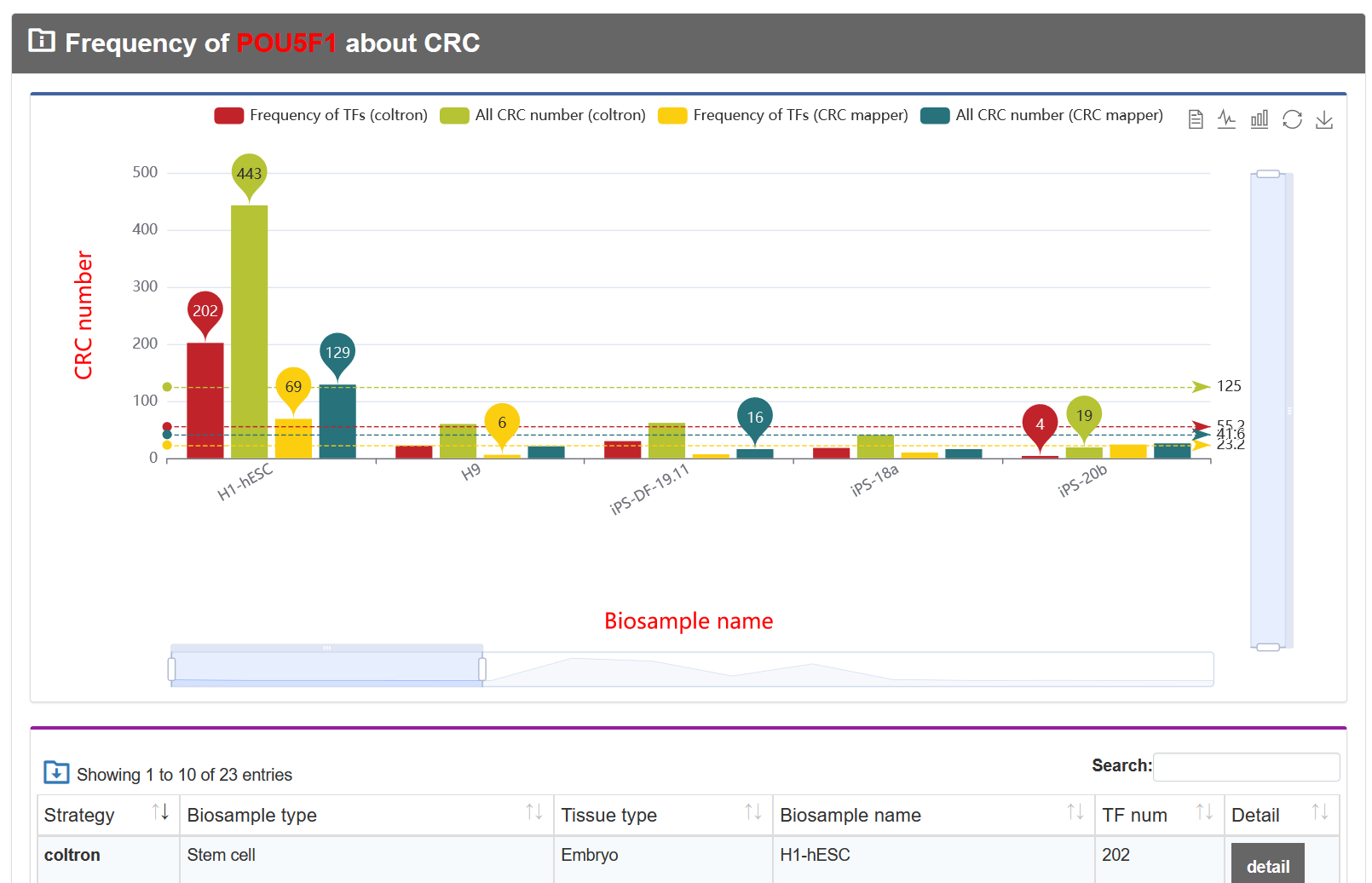The width and height of the screenshot is (1372, 883).
Task: Toggle All CRC number (coltron) legend
Action: point(543,115)
